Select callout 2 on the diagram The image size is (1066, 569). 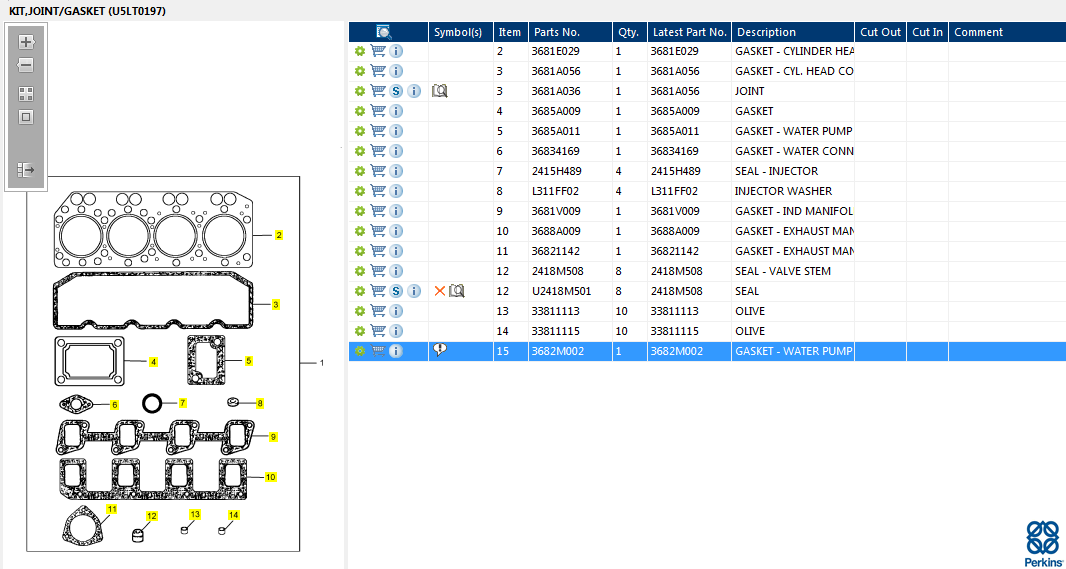(279, 236)
